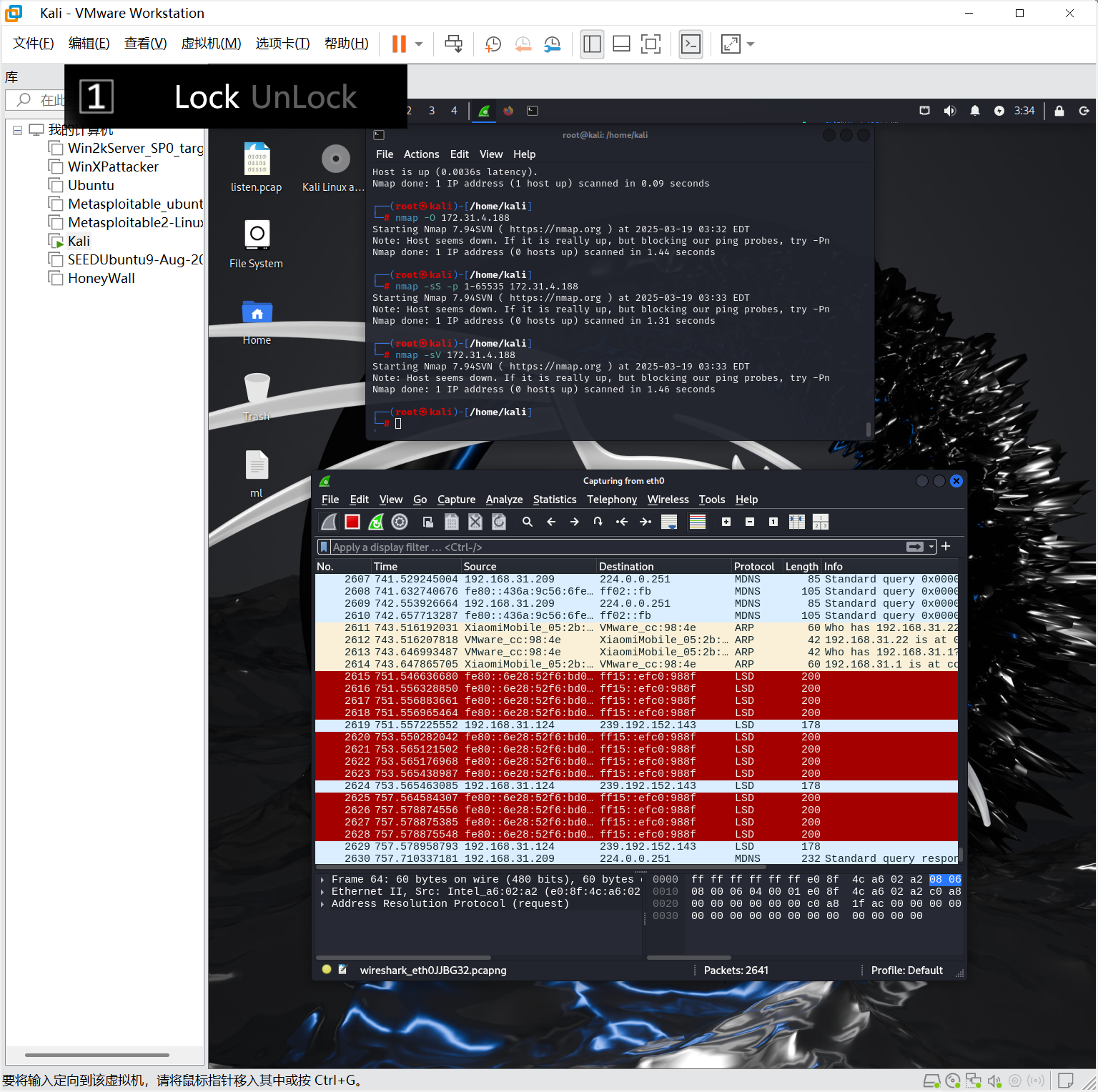Open Wireshark Analyze menu
The width and height of the screenshot is (1098, 1092).
[504, 500]
